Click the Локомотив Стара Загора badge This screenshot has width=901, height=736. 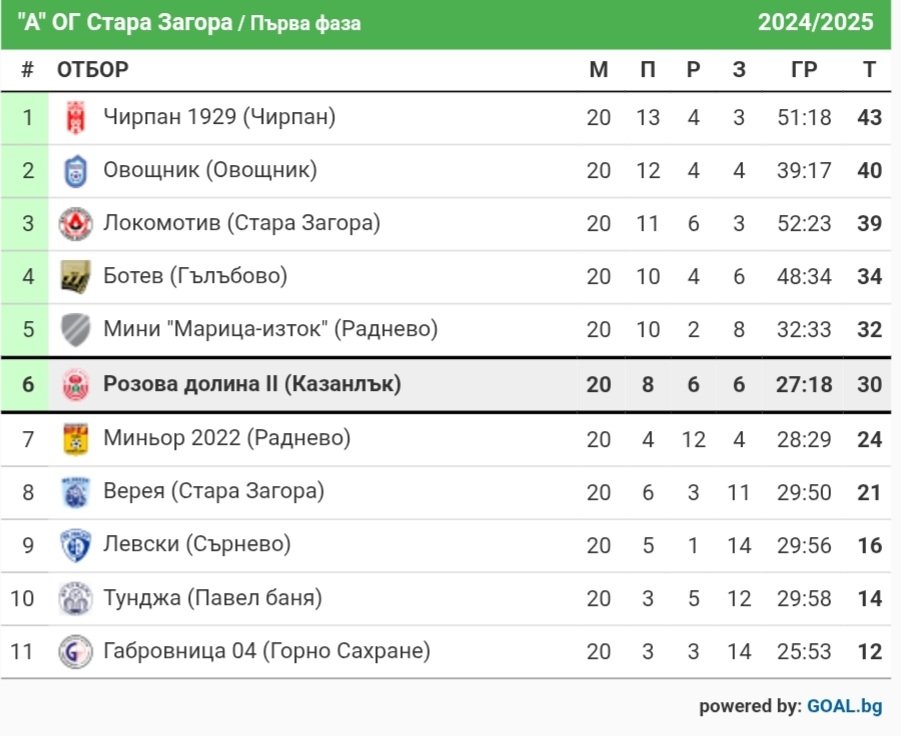[75, 224]
